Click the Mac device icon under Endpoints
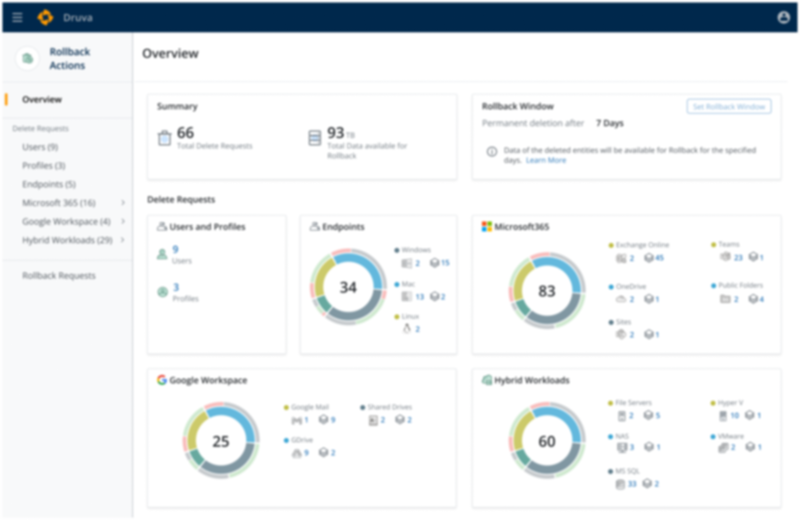This screenshot has width=800, height=520. click(x=407, y=296)
